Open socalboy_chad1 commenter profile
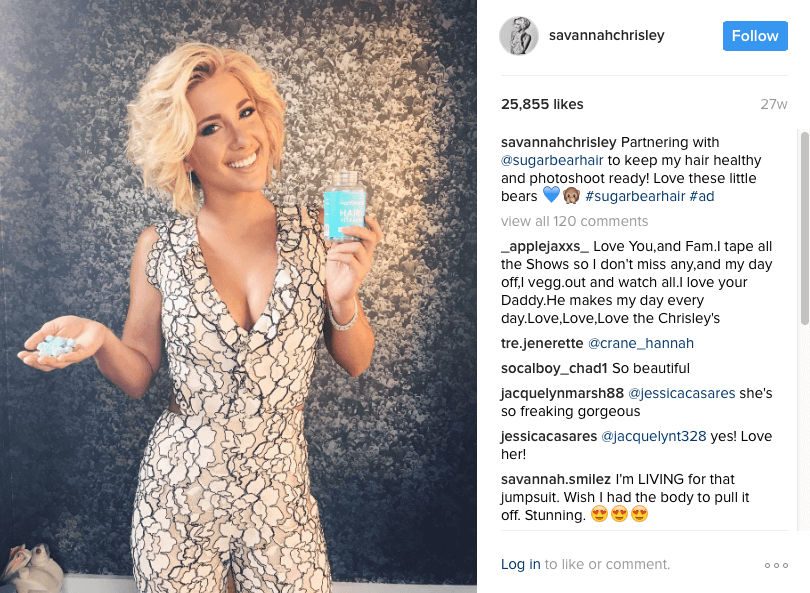 pyautogui.click(x=554, y=368)
